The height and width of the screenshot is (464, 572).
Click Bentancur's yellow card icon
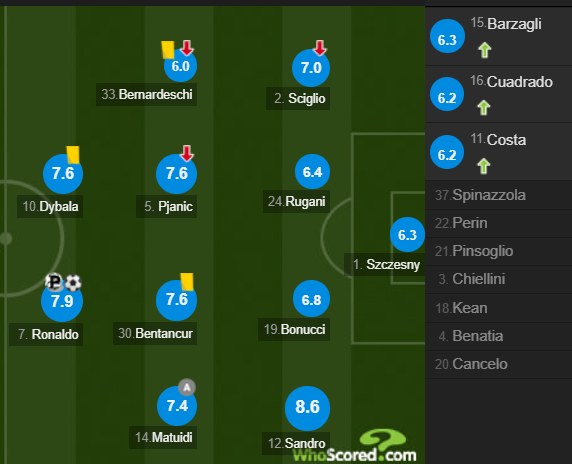(x=187, y=282)
